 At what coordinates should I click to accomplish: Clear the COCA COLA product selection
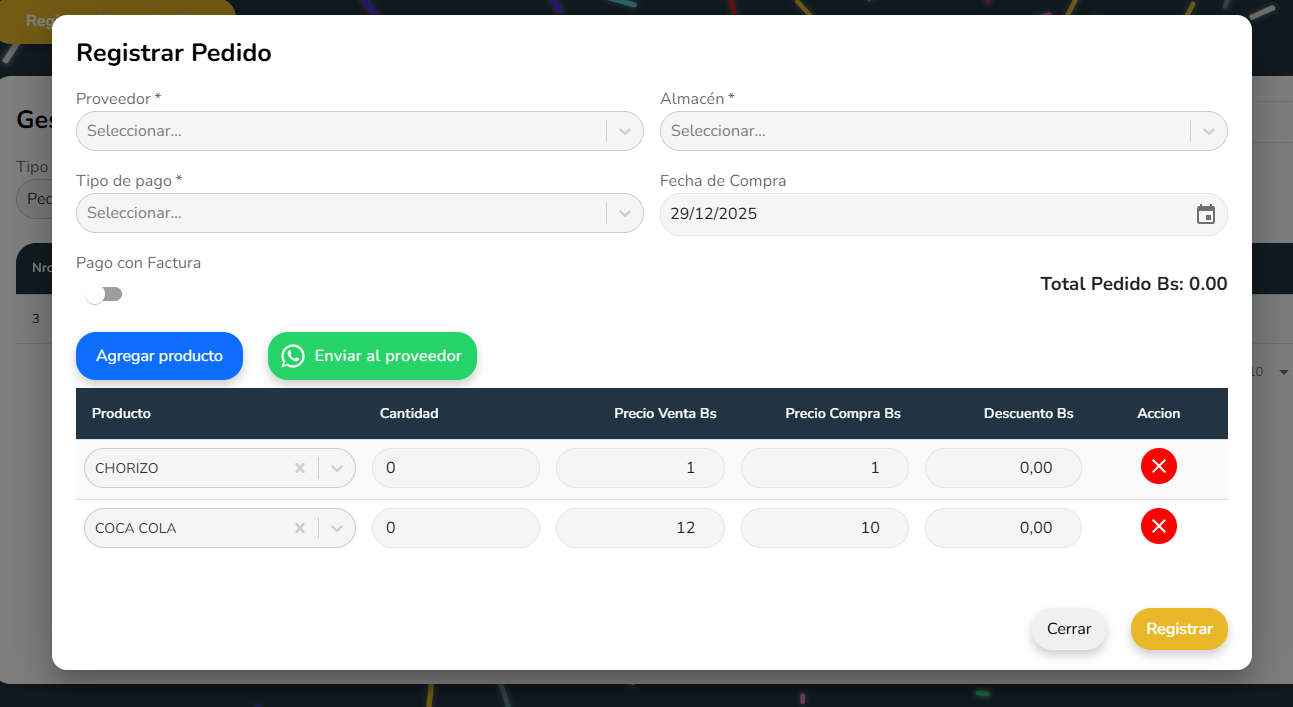click(299, 528)
